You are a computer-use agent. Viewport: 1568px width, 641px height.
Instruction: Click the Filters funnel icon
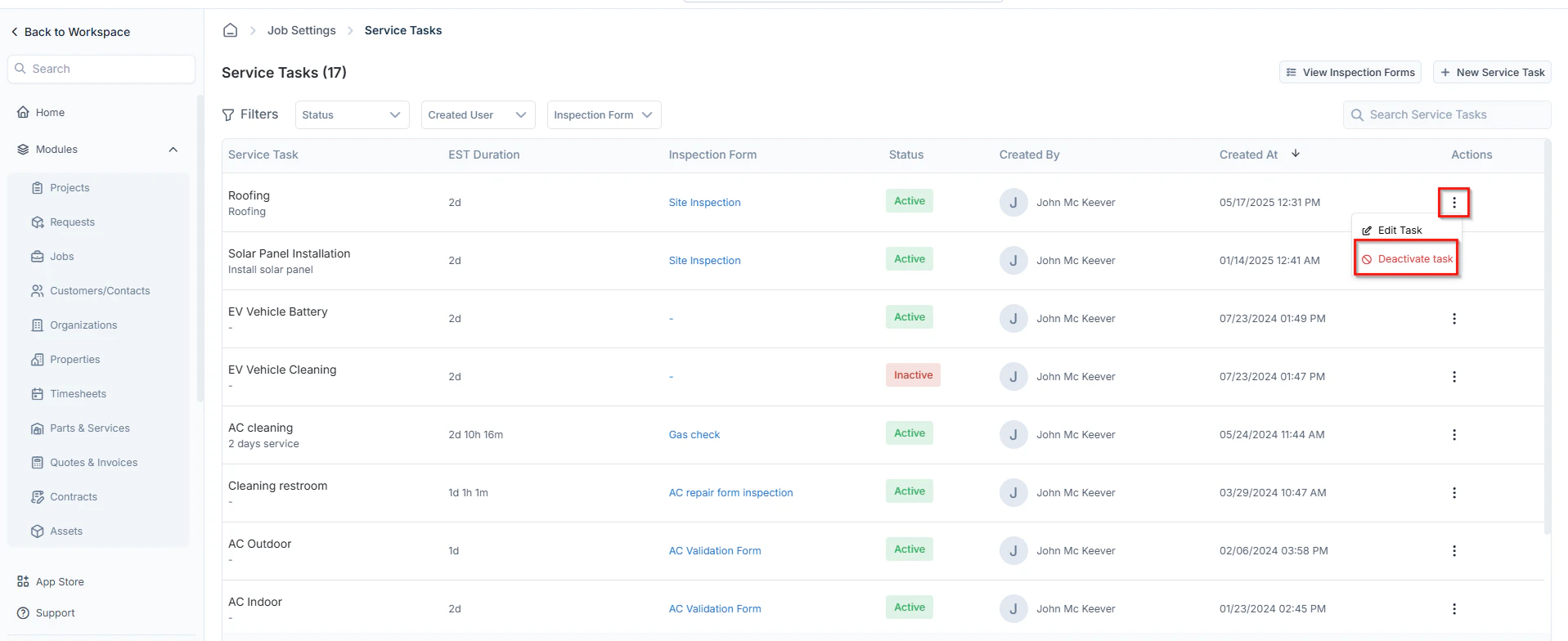pos(228,115)
